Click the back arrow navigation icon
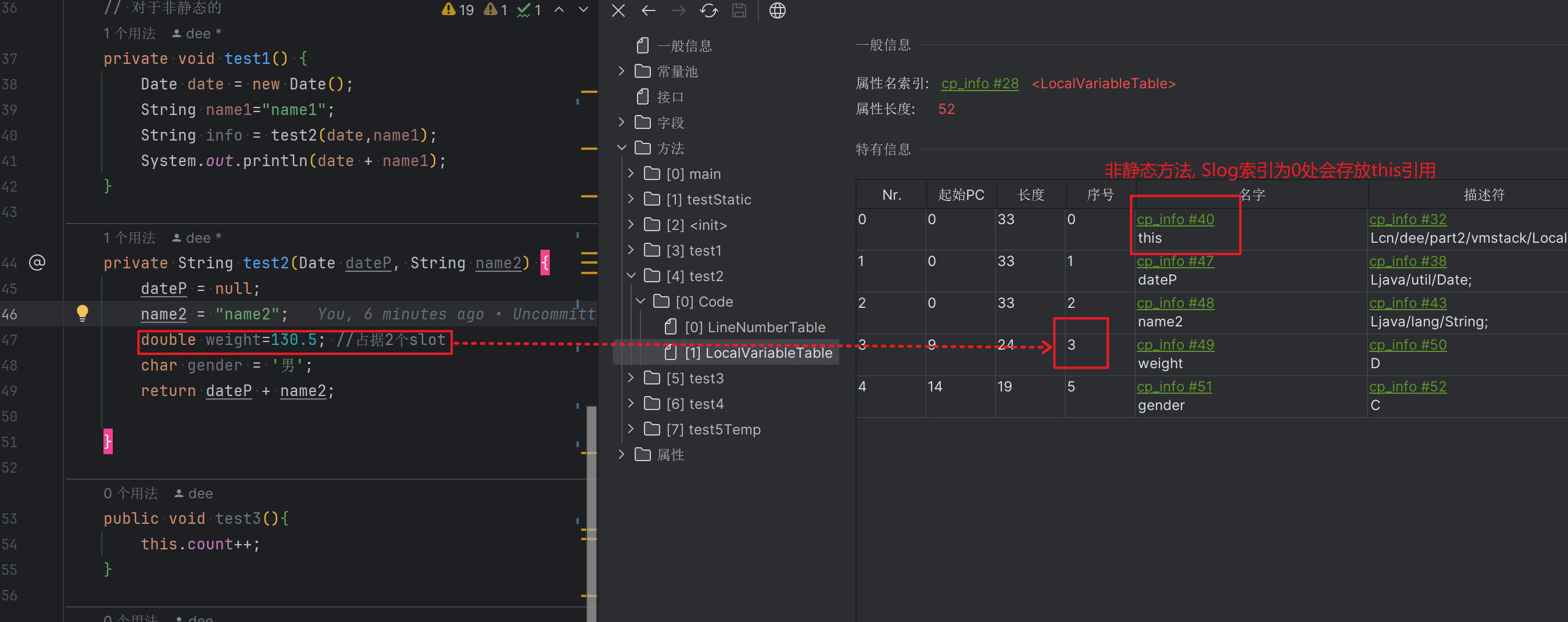Screen dimensions: 1568x622 [x=648, y=10]
